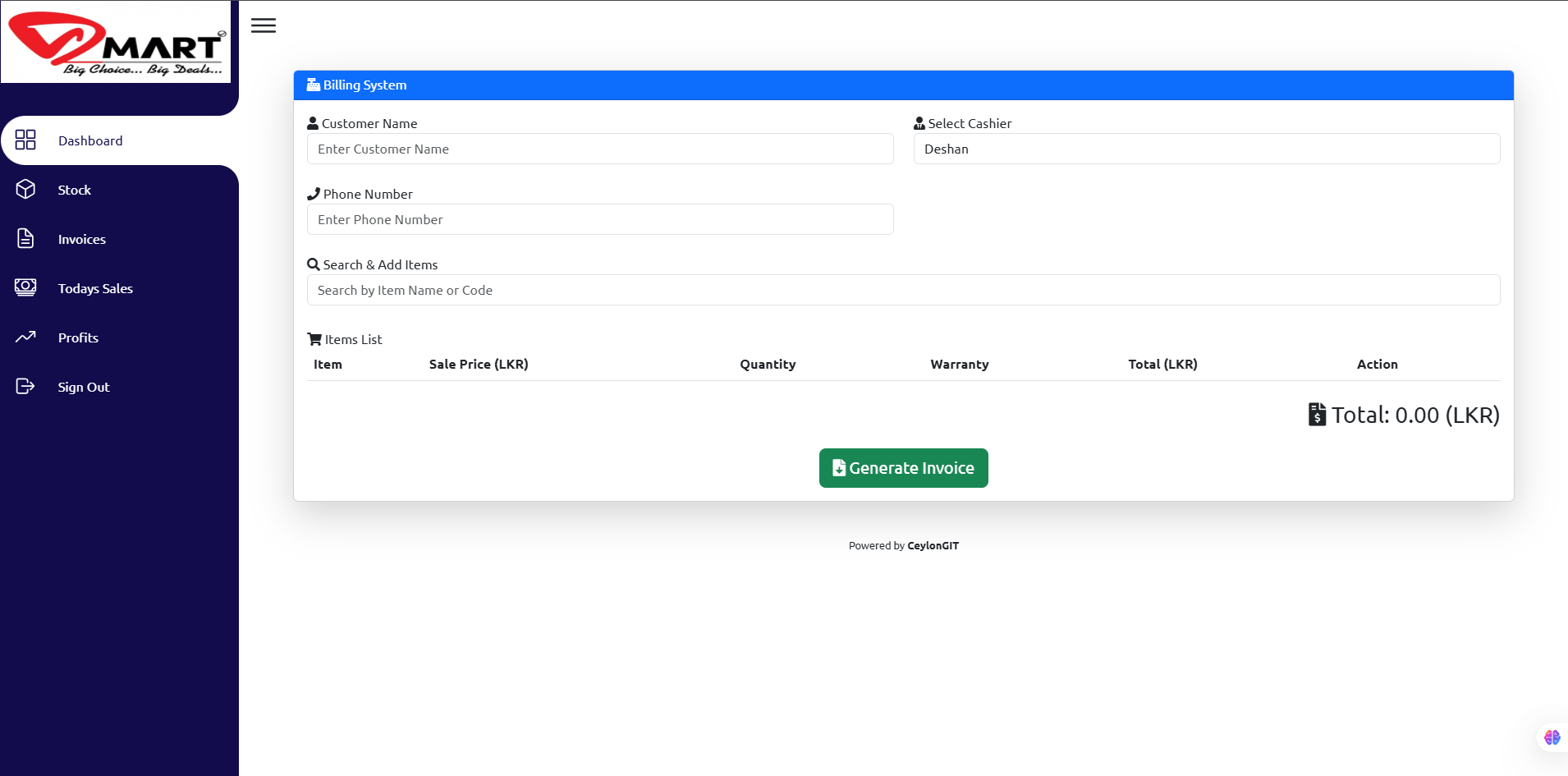This screenshot has height=776, width=1568.
Task: Click the Todays Sales cash icon
Action: 25,287
